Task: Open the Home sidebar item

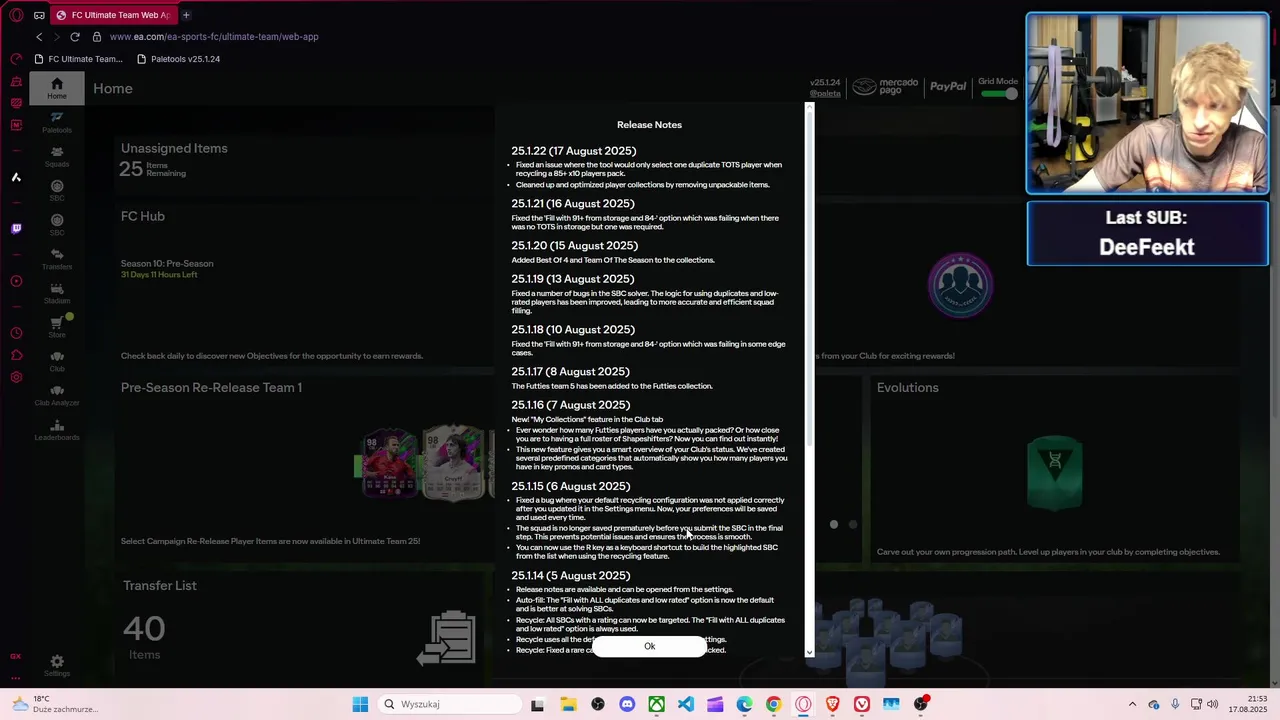Action: coord(57,88)
